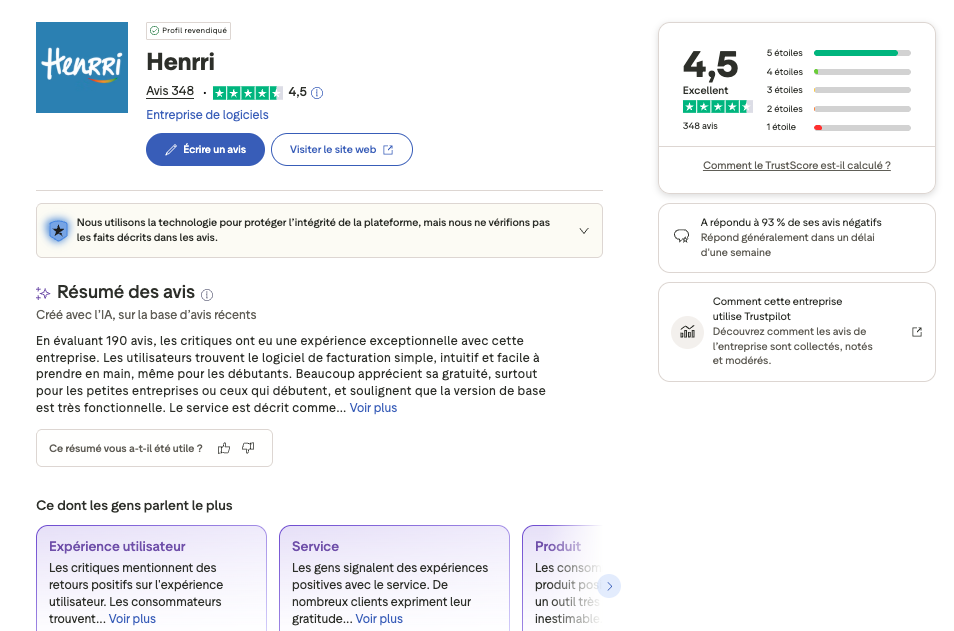Open the Expérience utilisateur card title
The width and height of the screenshot is (954, 631).
(x=117, y=546)
